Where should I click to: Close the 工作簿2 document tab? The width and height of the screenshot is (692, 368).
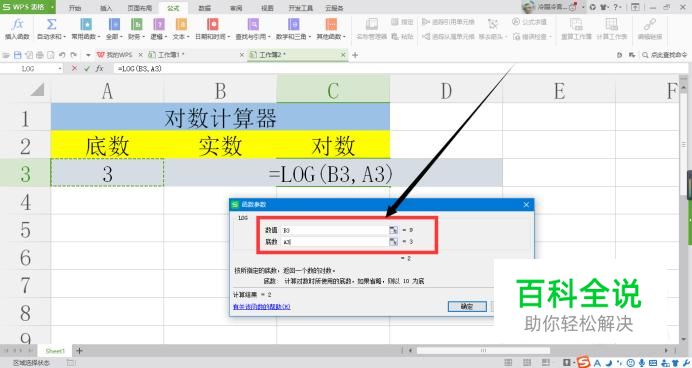[x=343, y=55]
